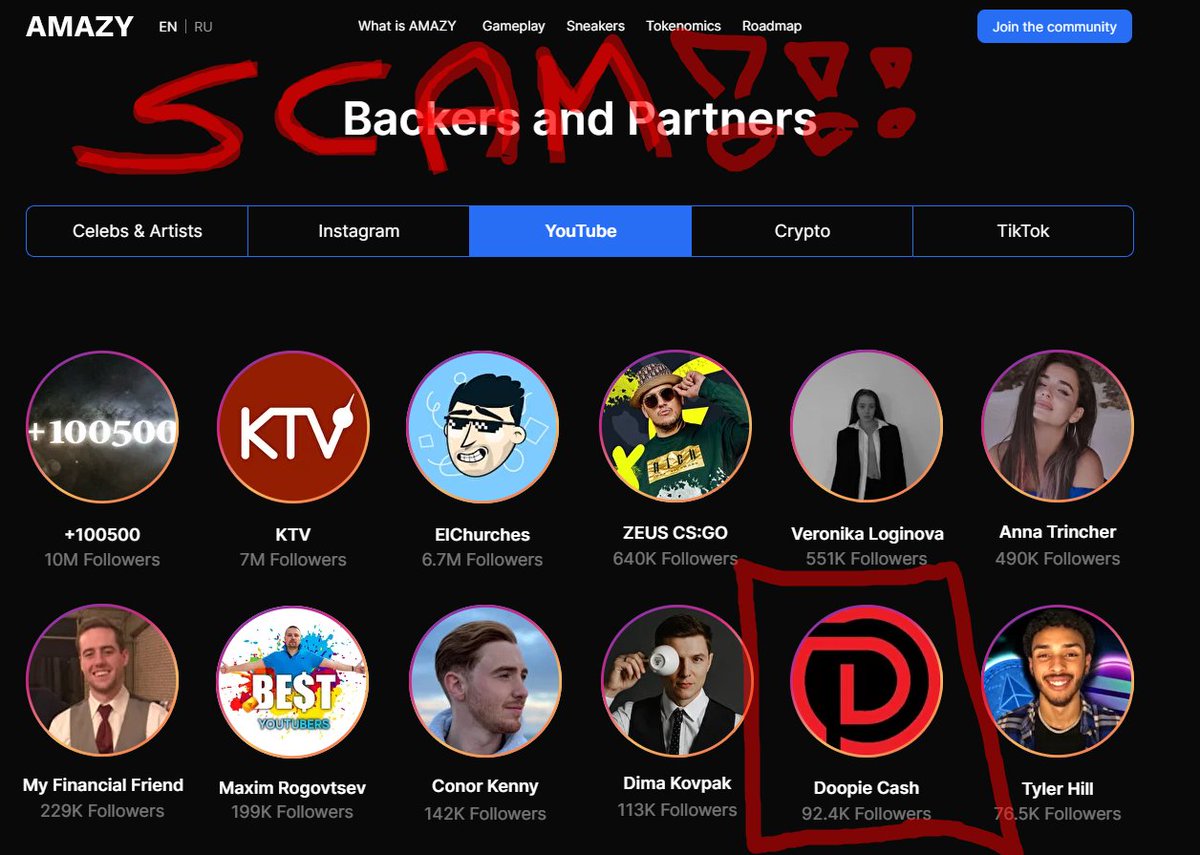Click the Dima Kovpak name

[677, 783]
